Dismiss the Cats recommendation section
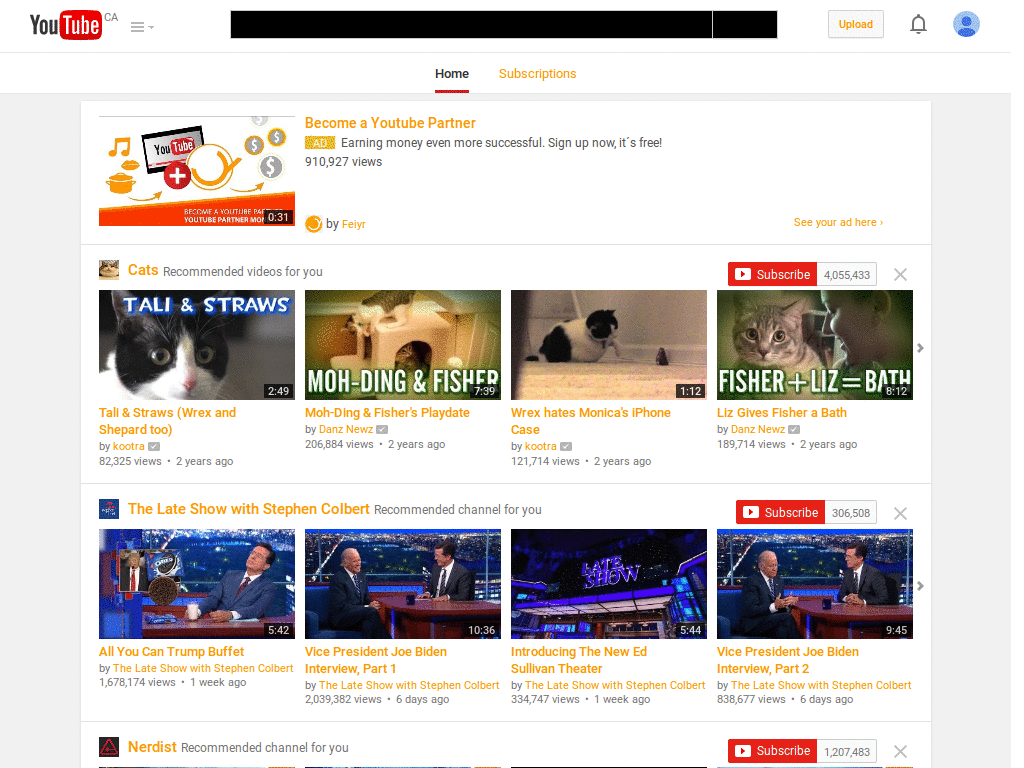This screenshot has width=1024, height=768. click(x=901, y=274)
